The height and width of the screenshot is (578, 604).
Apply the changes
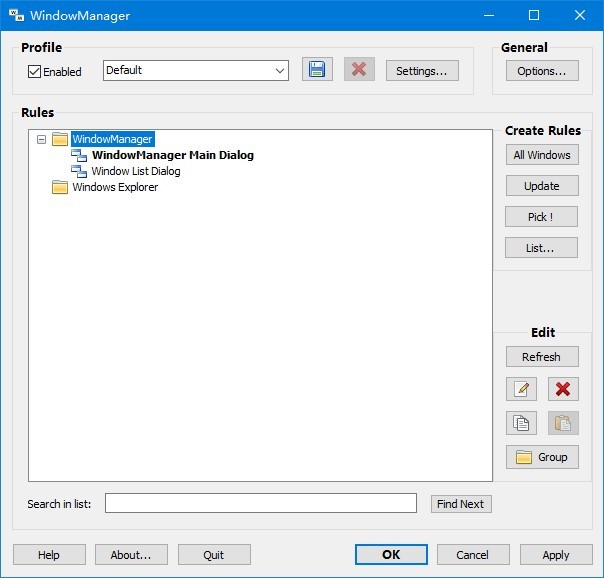pyautogui.click(x=556, y=555)
